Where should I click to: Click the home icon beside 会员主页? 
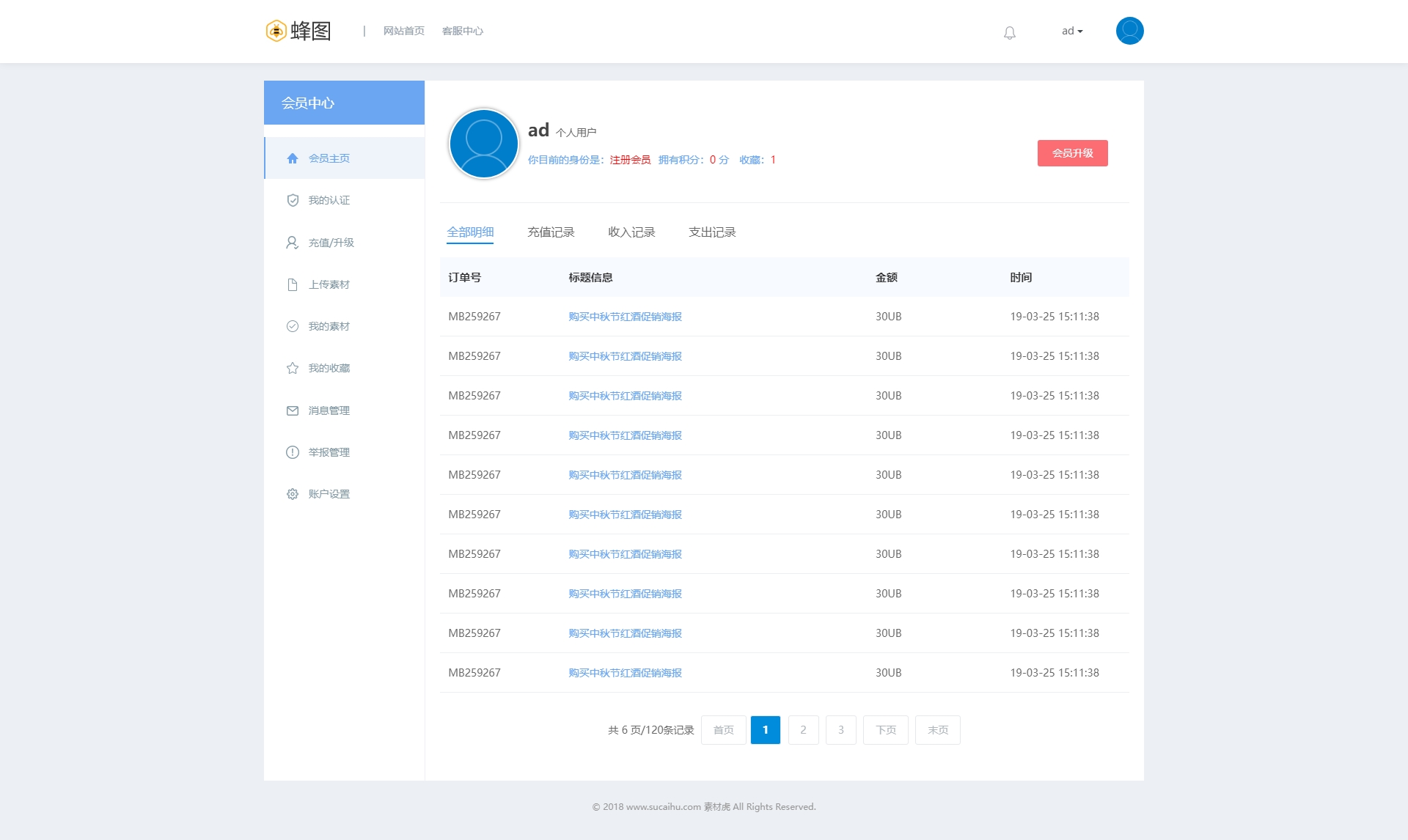293,158
